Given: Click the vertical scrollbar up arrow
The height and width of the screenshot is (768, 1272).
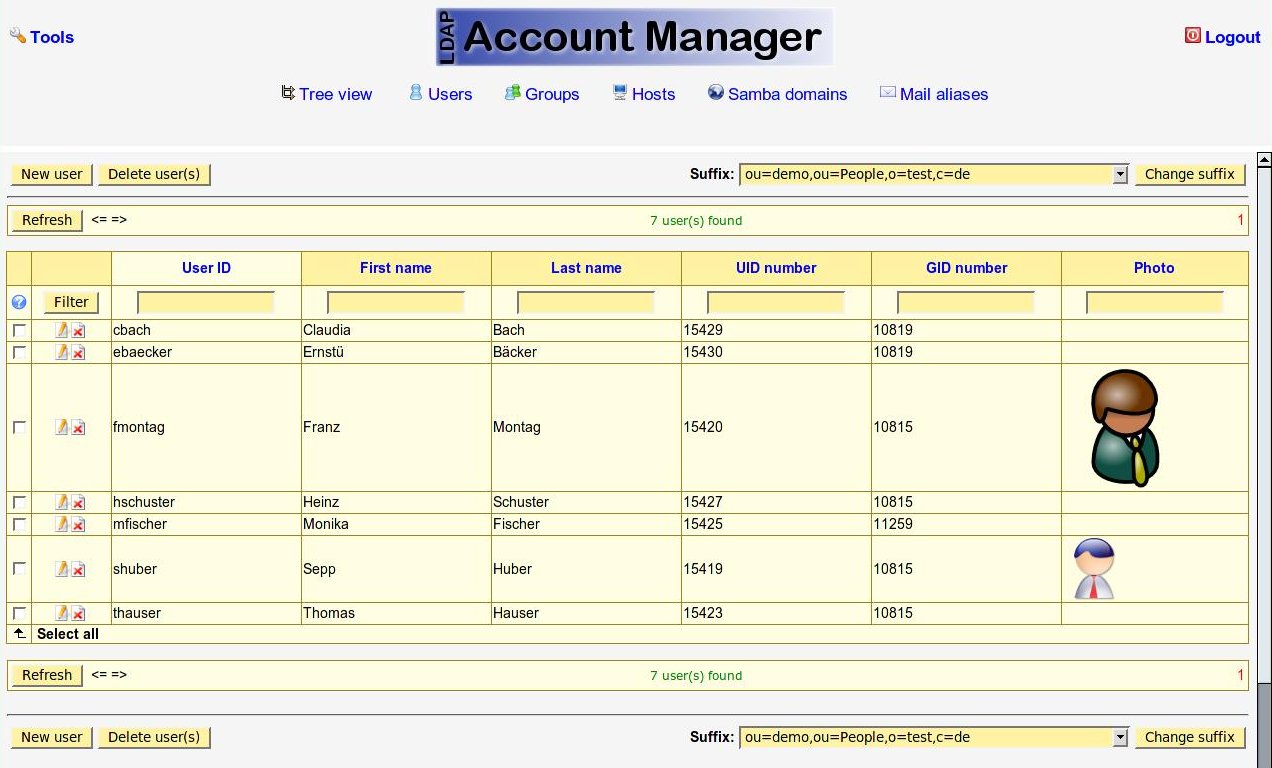Looking at the screenshot, I should [x=1264, y=160].
